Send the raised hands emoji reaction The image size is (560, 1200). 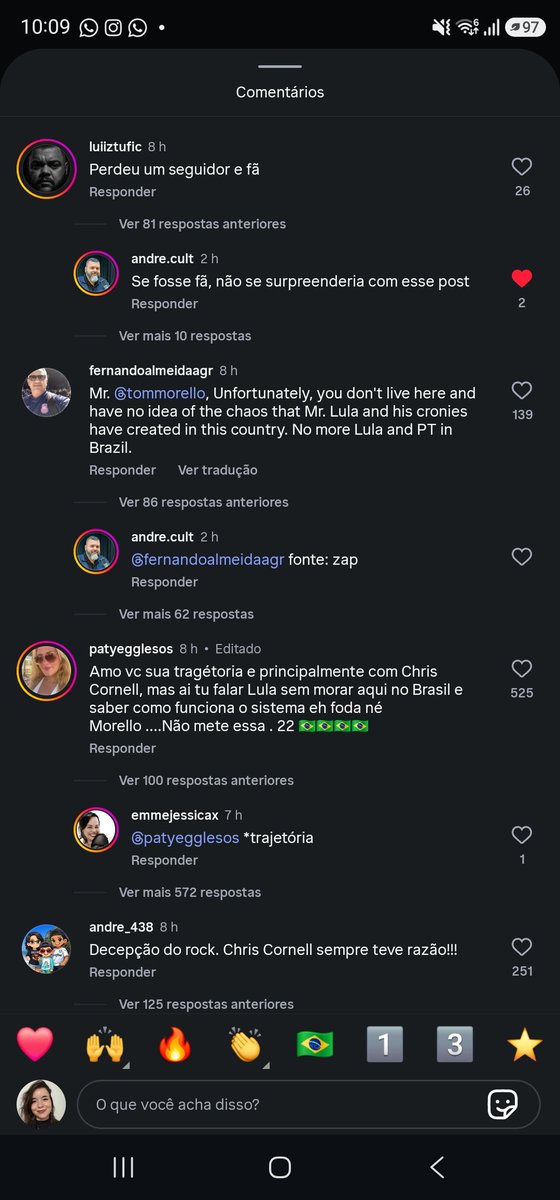pos(105,1044)
